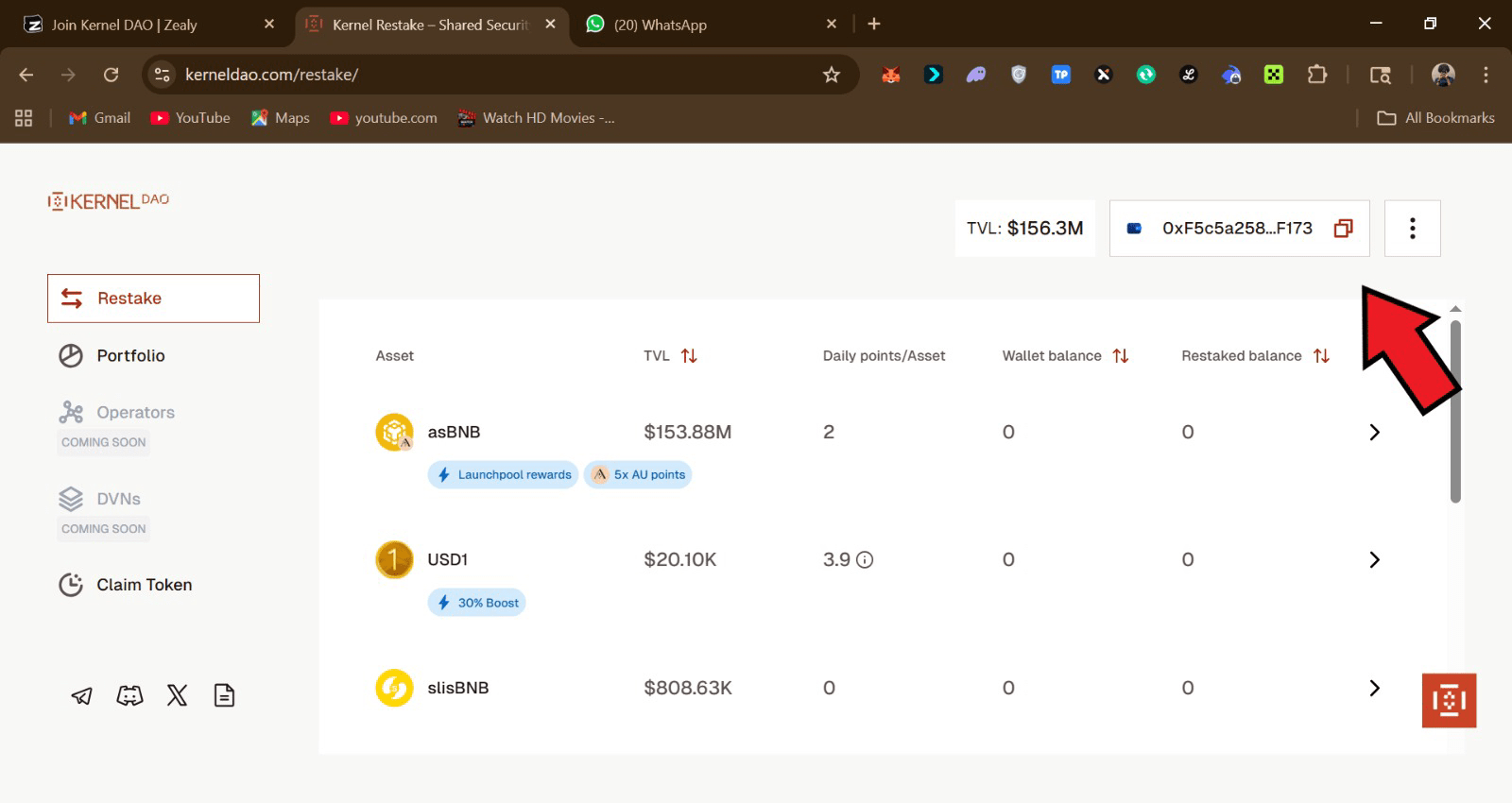Image resolution: width=1512 pixels, height=803 pixels.
Task: Click the Launchpool rewards badge
Action: click(504, 474)
